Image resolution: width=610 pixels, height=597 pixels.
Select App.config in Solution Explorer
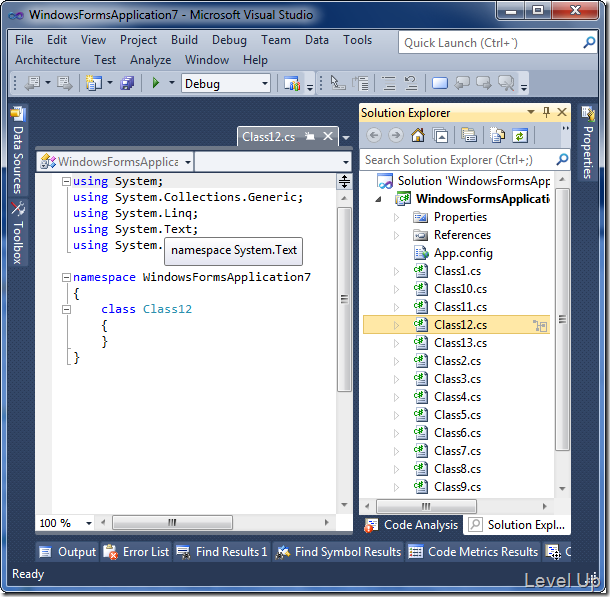pos(463,253)
